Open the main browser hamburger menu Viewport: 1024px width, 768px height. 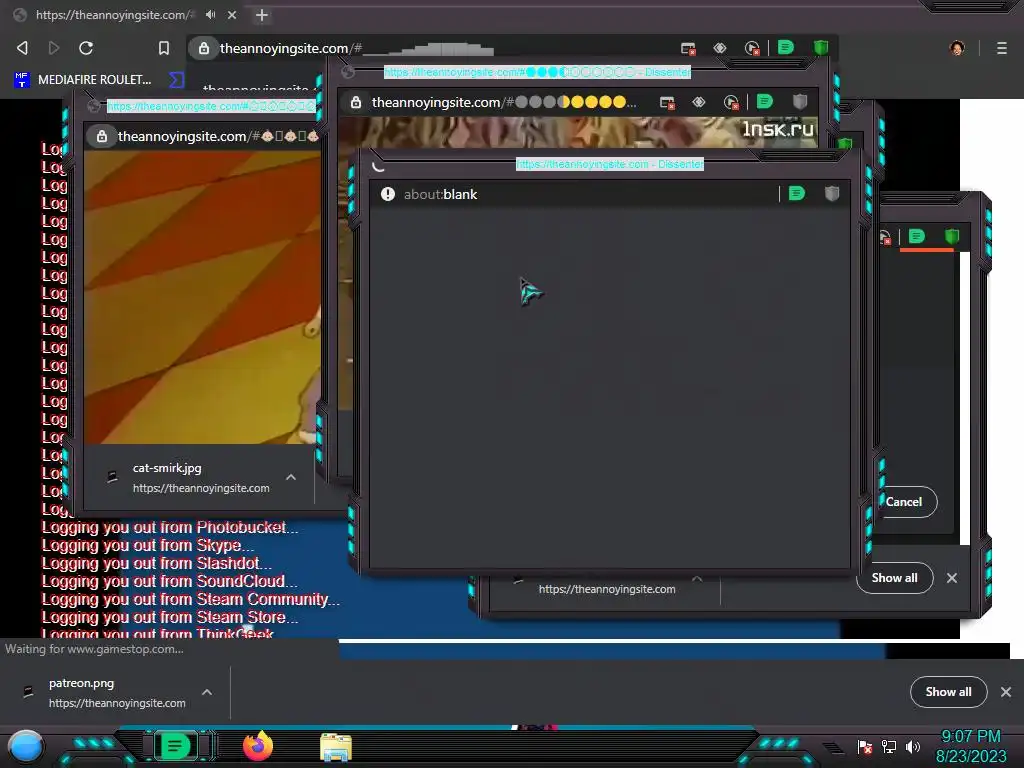point(1002,48)
